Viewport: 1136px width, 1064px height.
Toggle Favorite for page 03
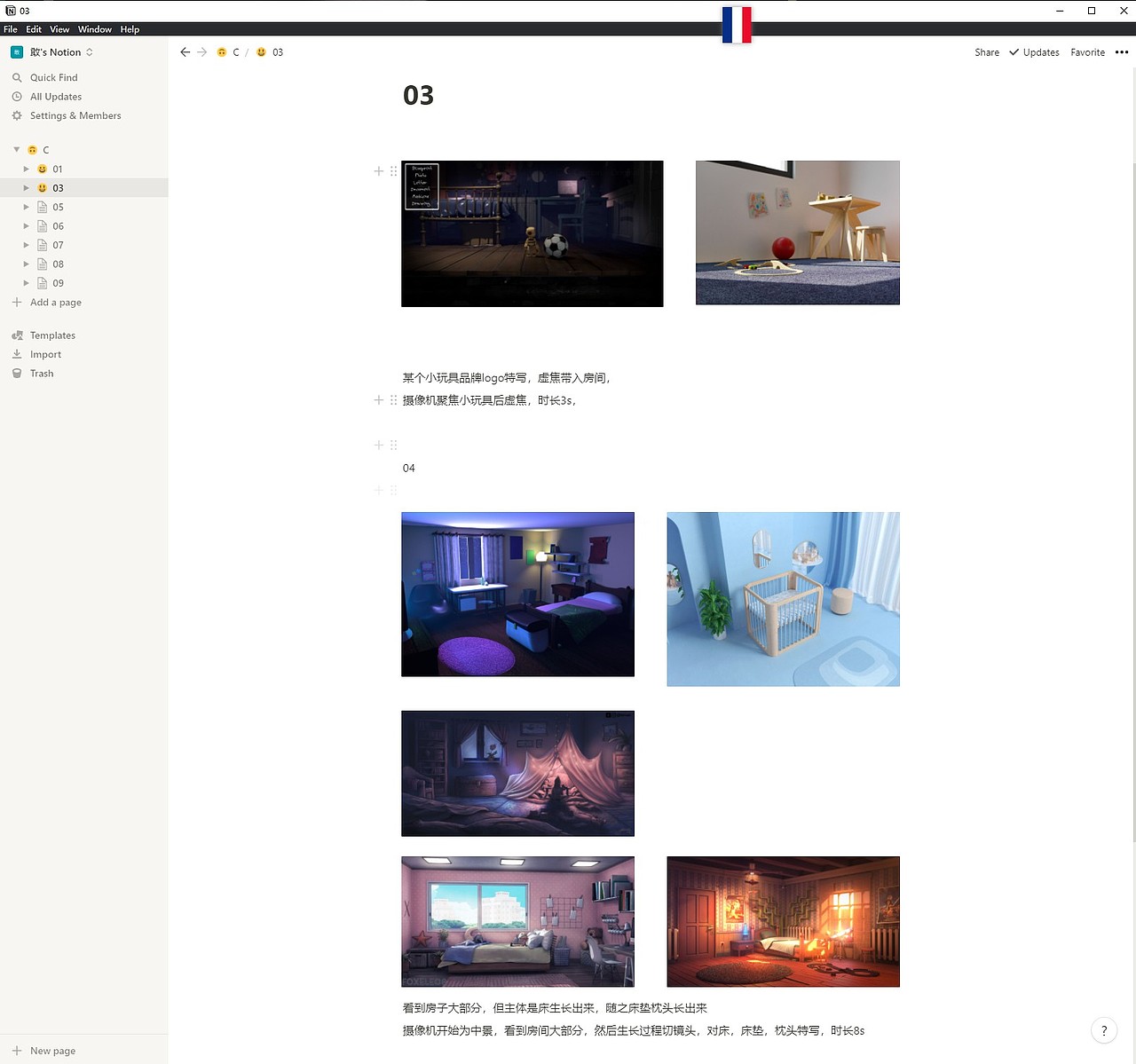tap(1087, 52)
